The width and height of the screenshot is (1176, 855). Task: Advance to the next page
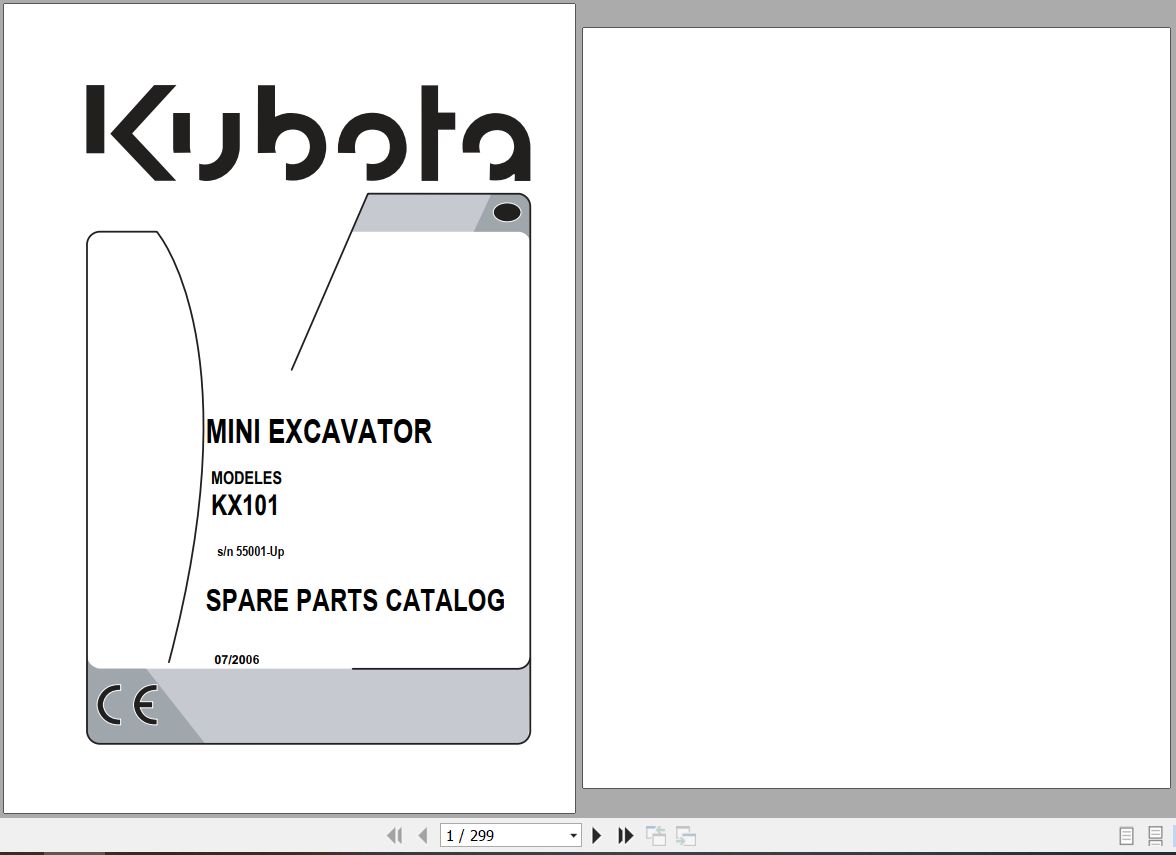pyautogui.click(x=597, y=835)
